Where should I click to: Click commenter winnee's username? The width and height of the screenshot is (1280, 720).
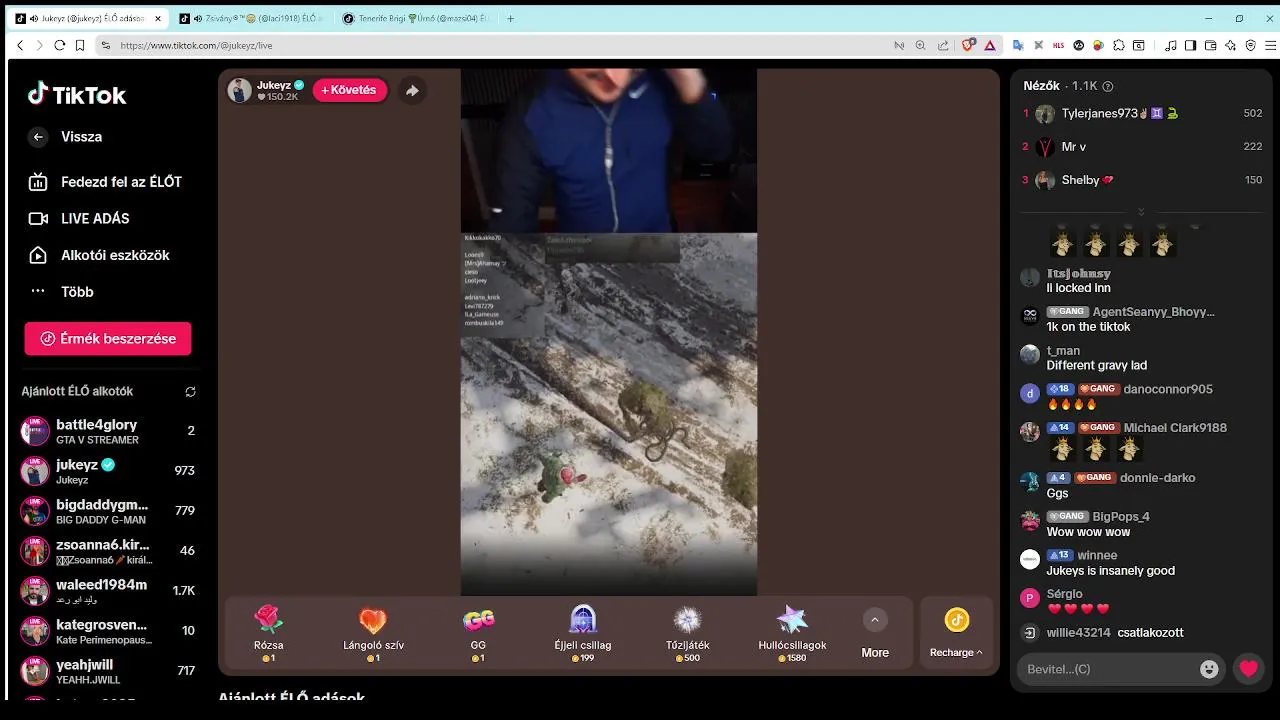coord(1097,556)
